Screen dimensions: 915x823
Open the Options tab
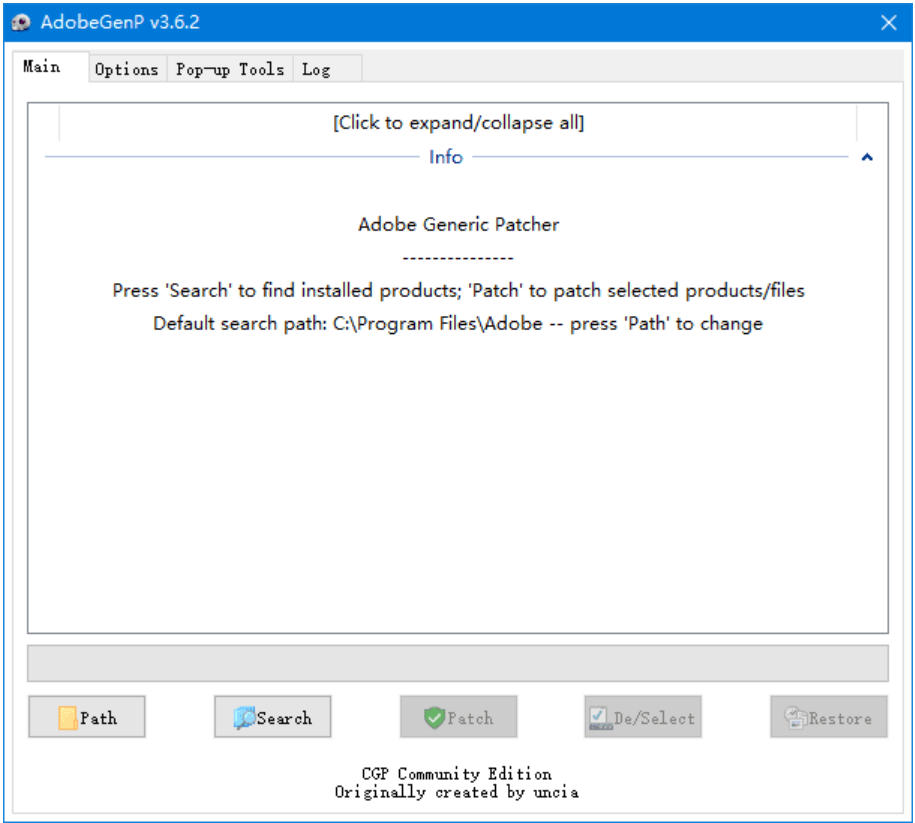126,69
